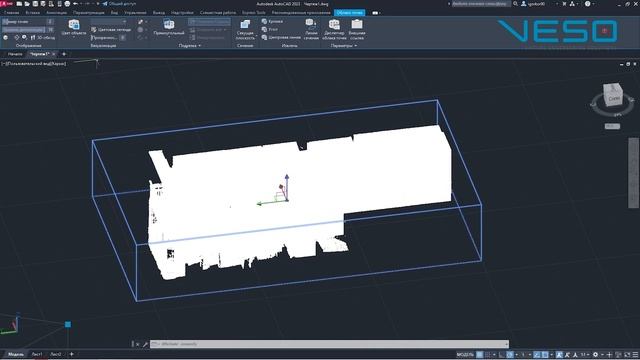
Task: Click the Plot printer quick-access icon
Action: click(67, 4)
